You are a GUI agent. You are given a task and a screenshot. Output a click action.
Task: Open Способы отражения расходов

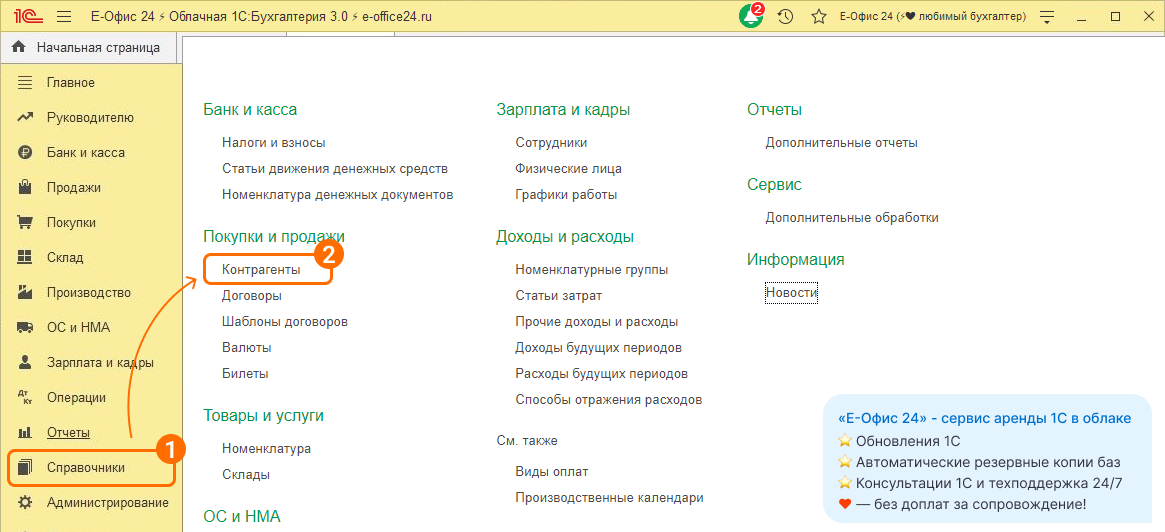609,400
